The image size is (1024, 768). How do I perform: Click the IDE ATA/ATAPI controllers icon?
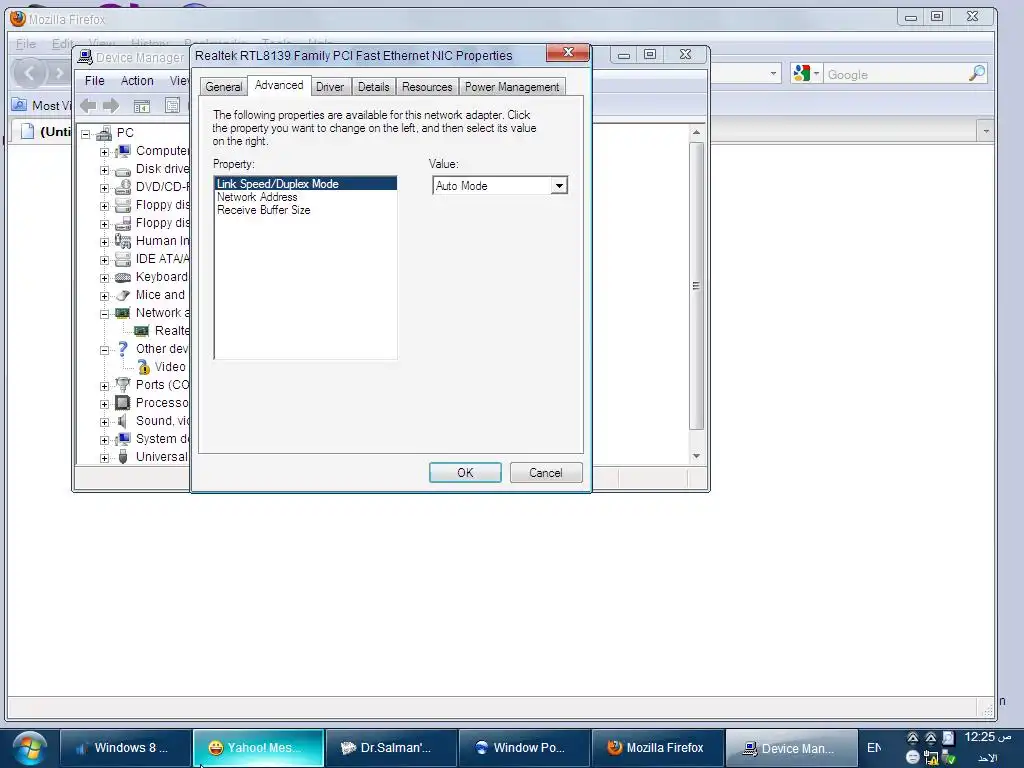(123, 259)
